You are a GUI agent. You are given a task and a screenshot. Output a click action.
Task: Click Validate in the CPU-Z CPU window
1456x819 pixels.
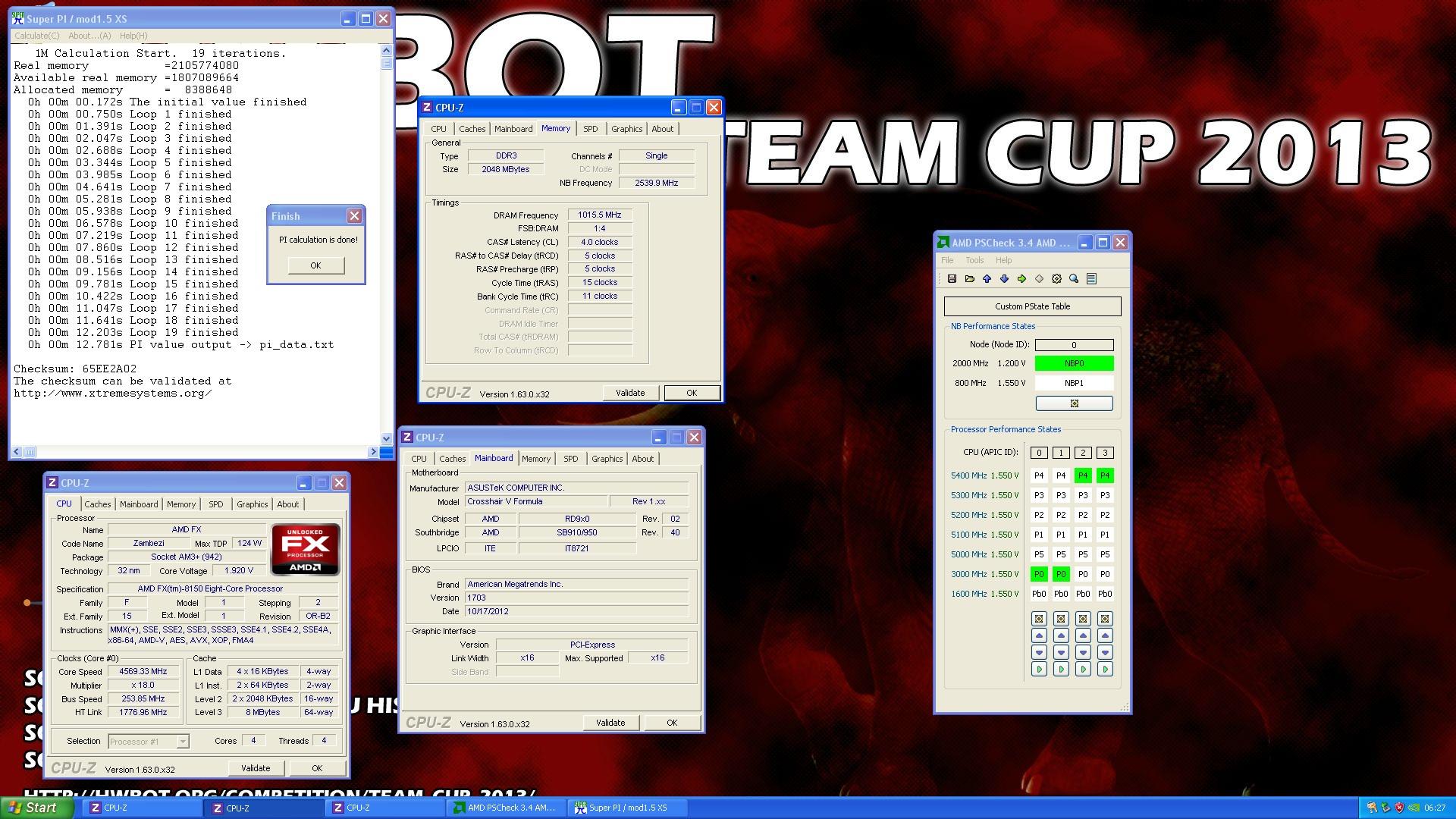(x=256, y=768)
